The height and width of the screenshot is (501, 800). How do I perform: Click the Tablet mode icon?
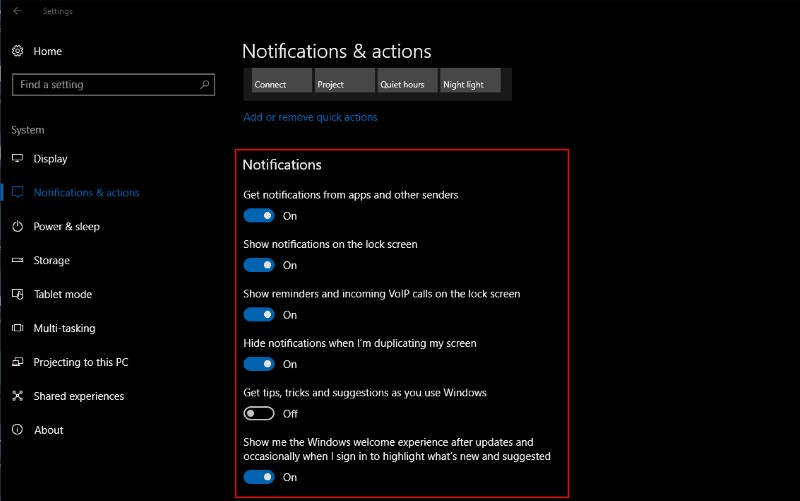17,294
